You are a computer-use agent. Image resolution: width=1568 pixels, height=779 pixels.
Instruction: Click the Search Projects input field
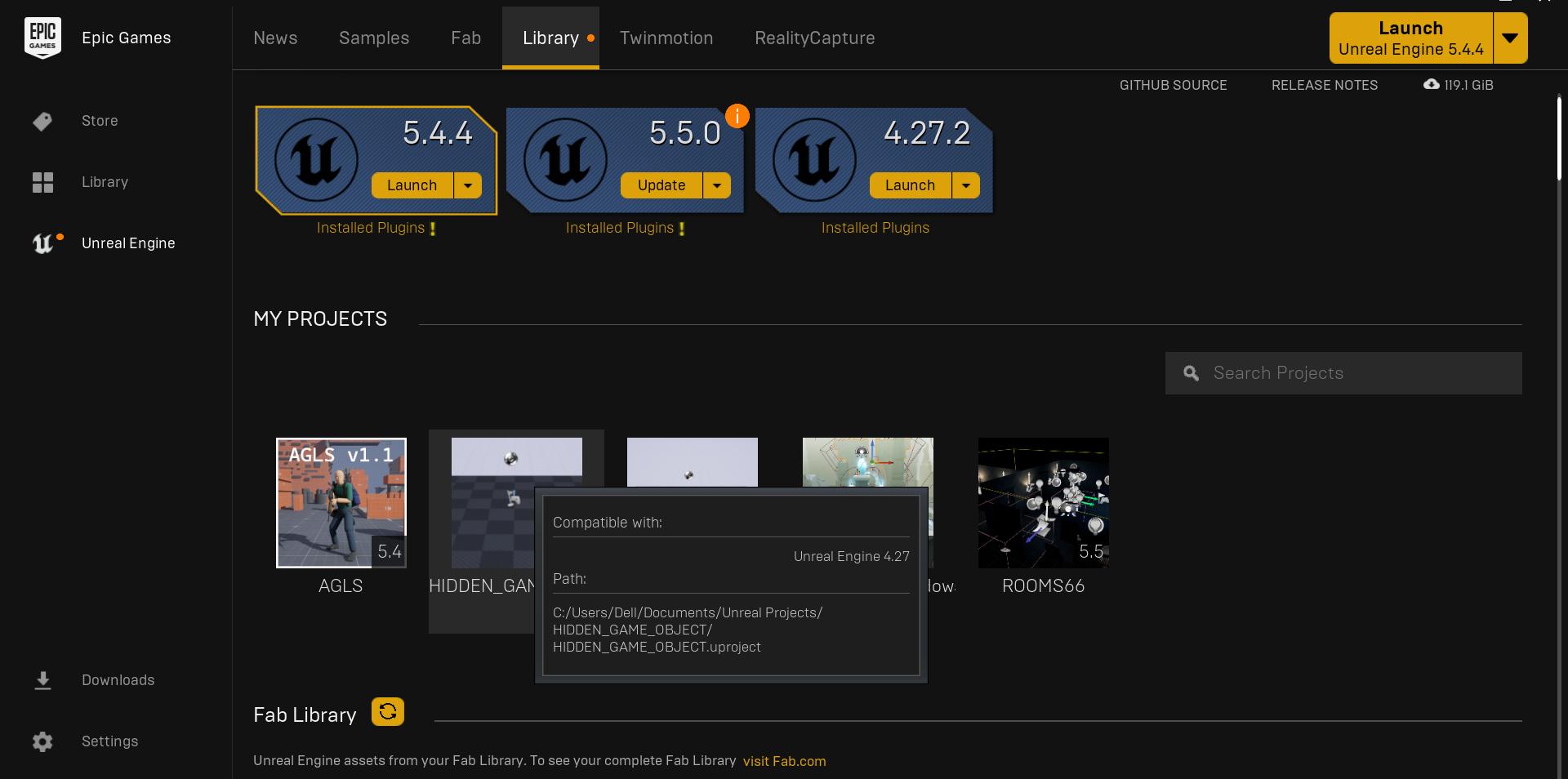[x=1343, y=373]
